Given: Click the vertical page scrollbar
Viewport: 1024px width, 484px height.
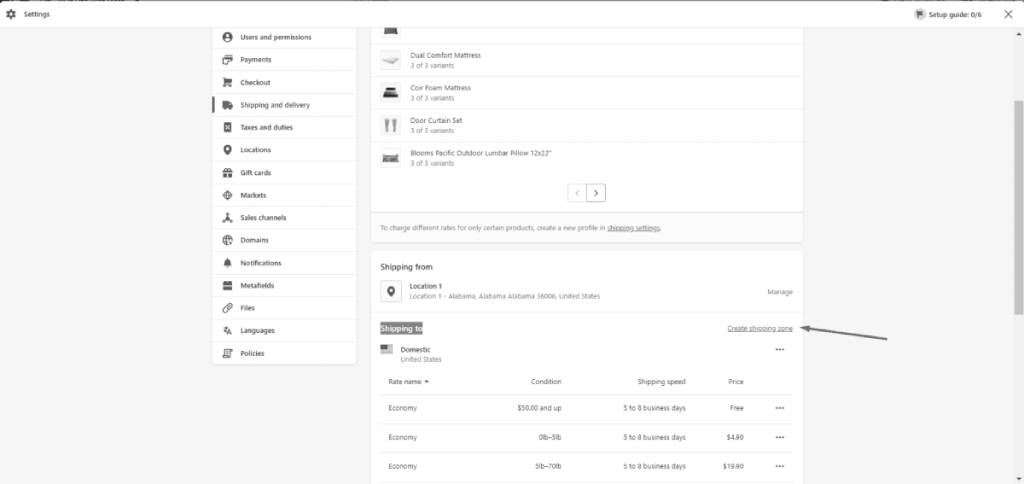Looking at the screenshot, I should point(1018,200).
